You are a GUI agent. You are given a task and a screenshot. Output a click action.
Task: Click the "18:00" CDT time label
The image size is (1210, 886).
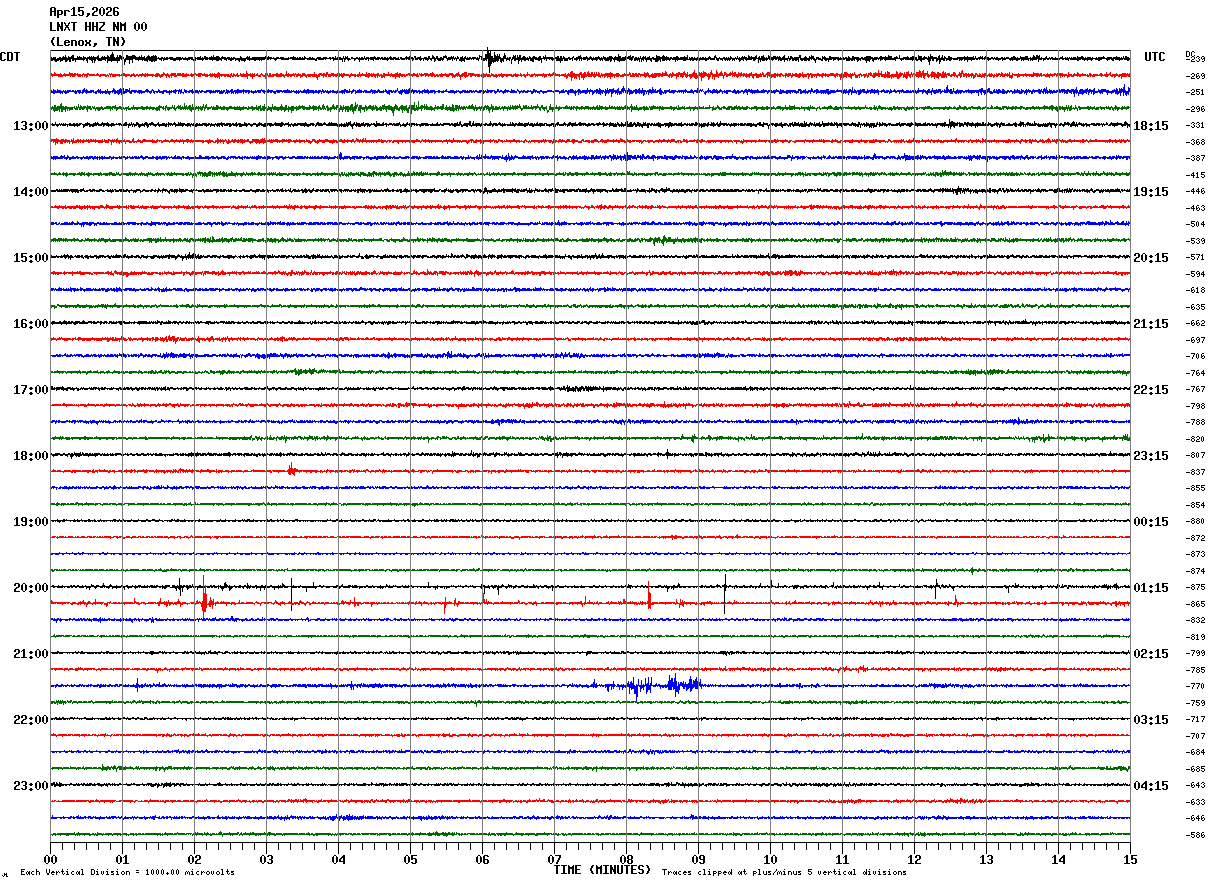click(x=31, y=456)
